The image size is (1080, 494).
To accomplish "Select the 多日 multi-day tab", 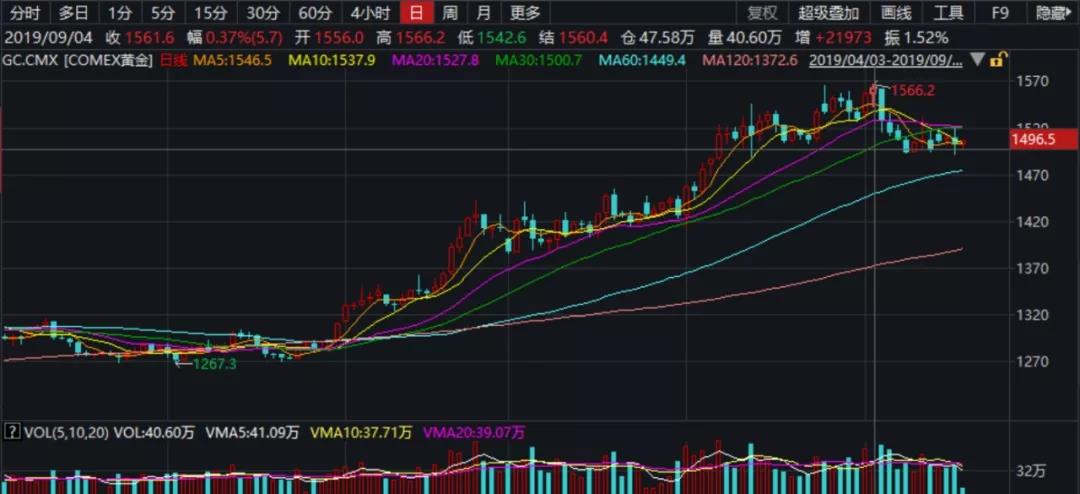I will click(x=74, y=13).
